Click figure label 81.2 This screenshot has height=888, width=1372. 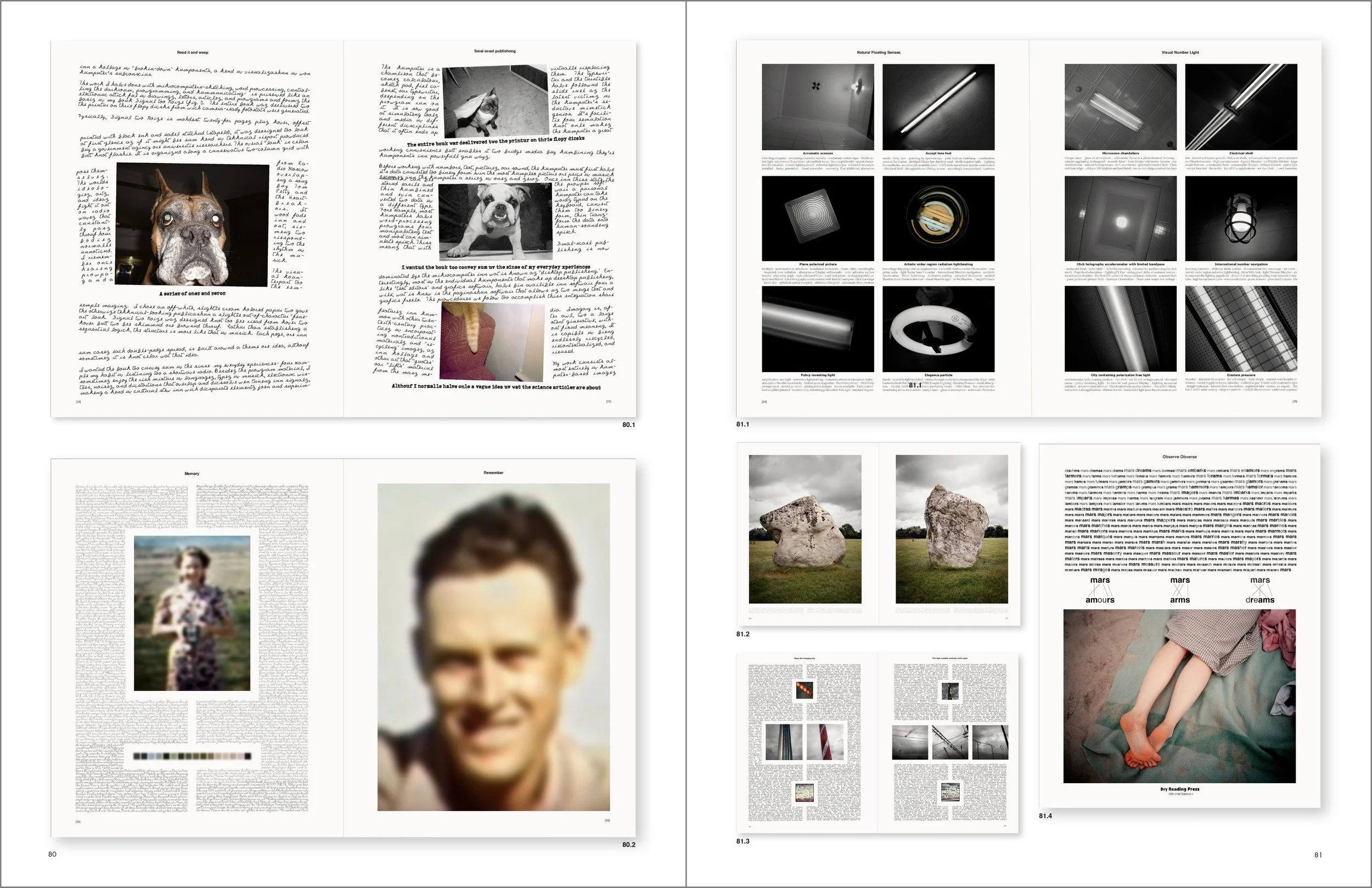tap(743, 634)
